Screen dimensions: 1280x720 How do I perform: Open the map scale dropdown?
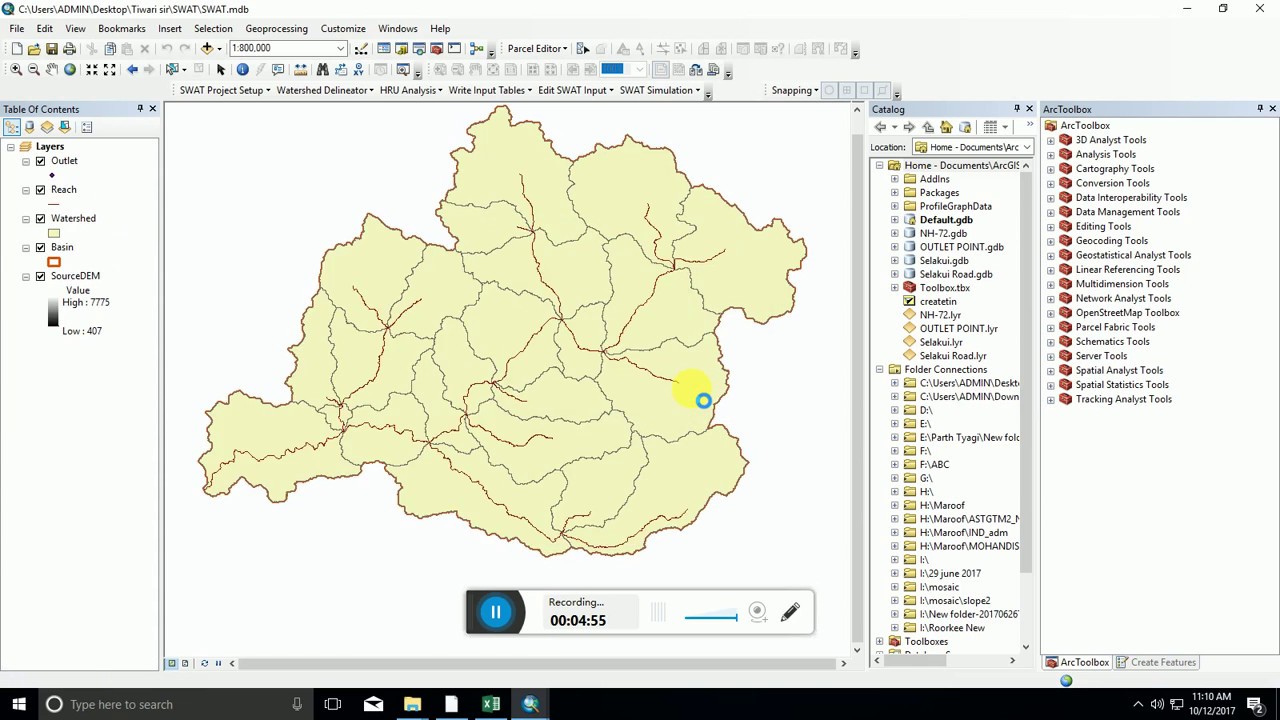point(341,48)
